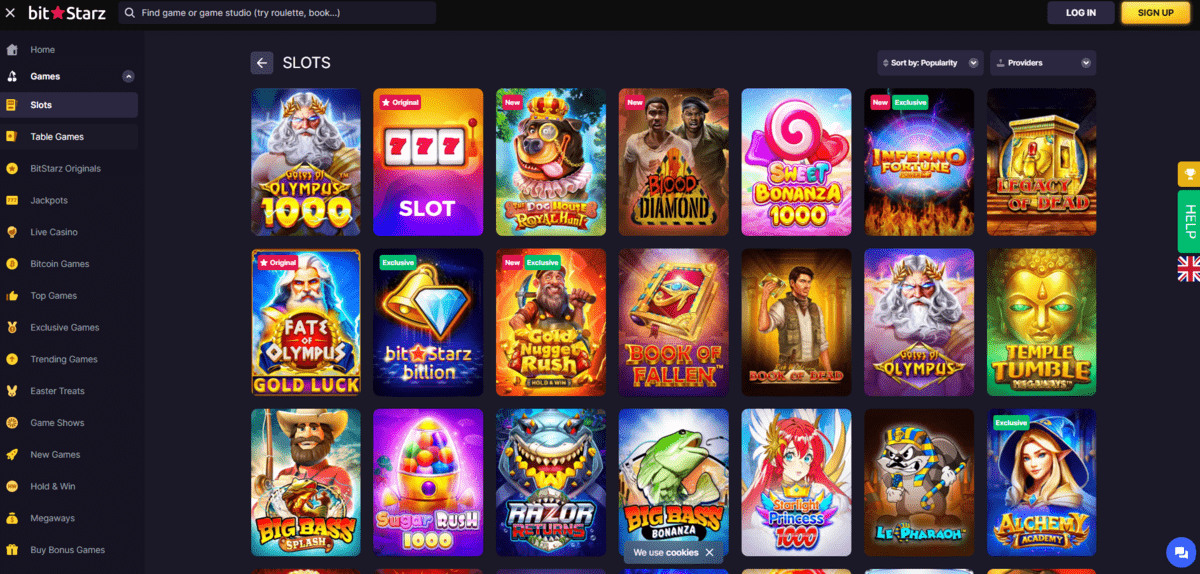Select the UK flag language icon
Viewport: 1200px width, 574px height.
click(1188, 267)
